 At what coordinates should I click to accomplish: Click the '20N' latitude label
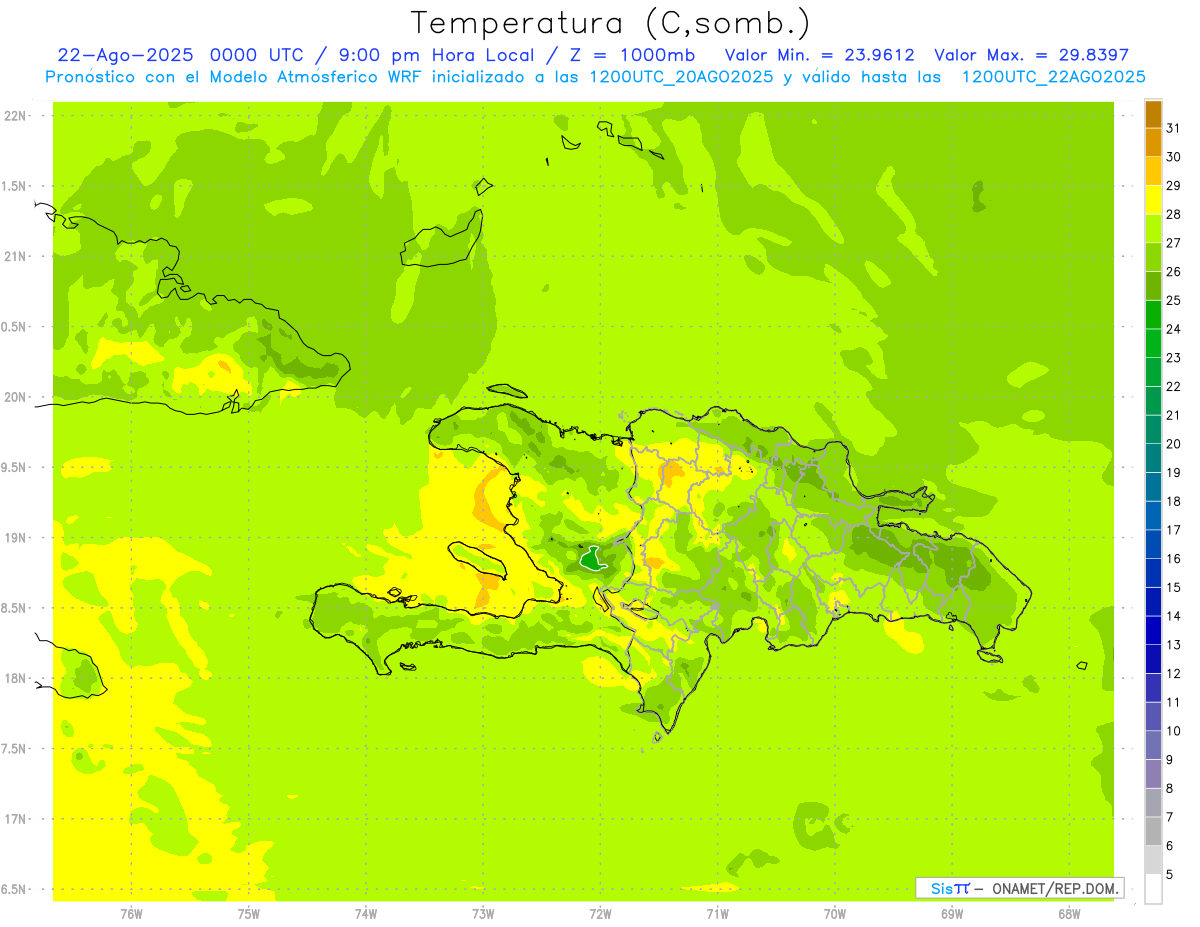click(x=16, y=397)
